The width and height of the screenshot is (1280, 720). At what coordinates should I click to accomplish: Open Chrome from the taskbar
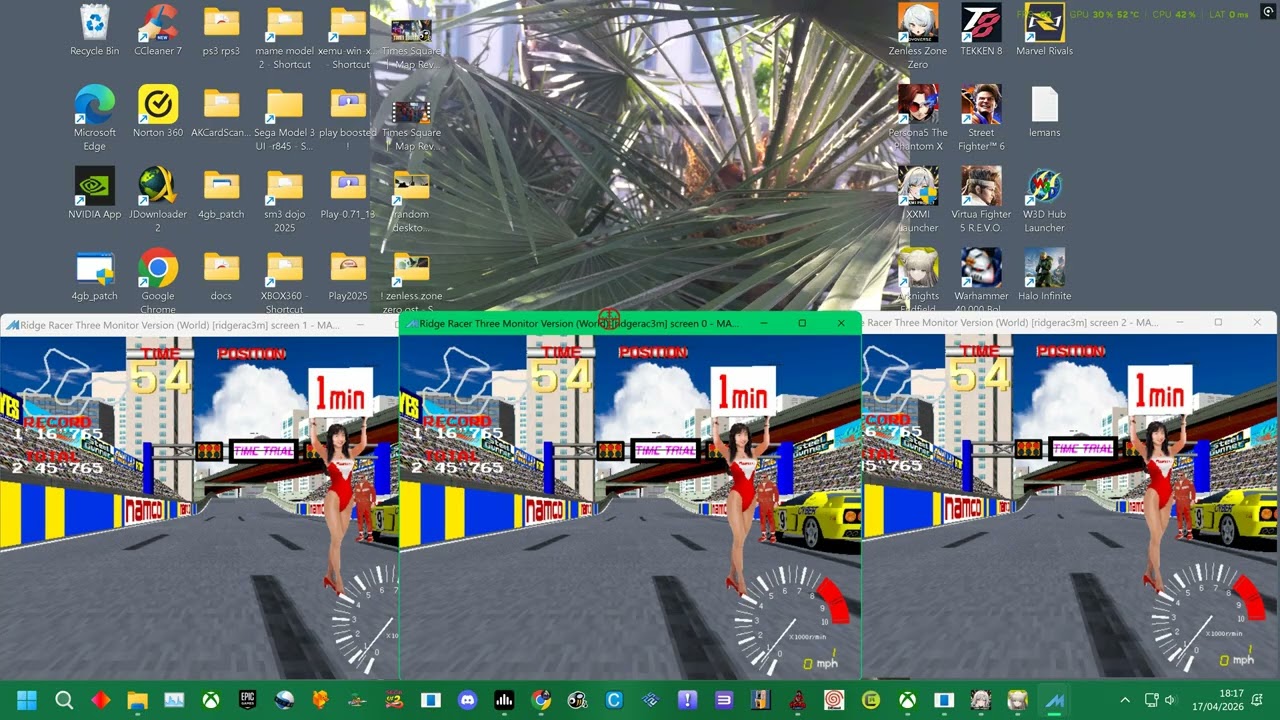tap(541, 700)
